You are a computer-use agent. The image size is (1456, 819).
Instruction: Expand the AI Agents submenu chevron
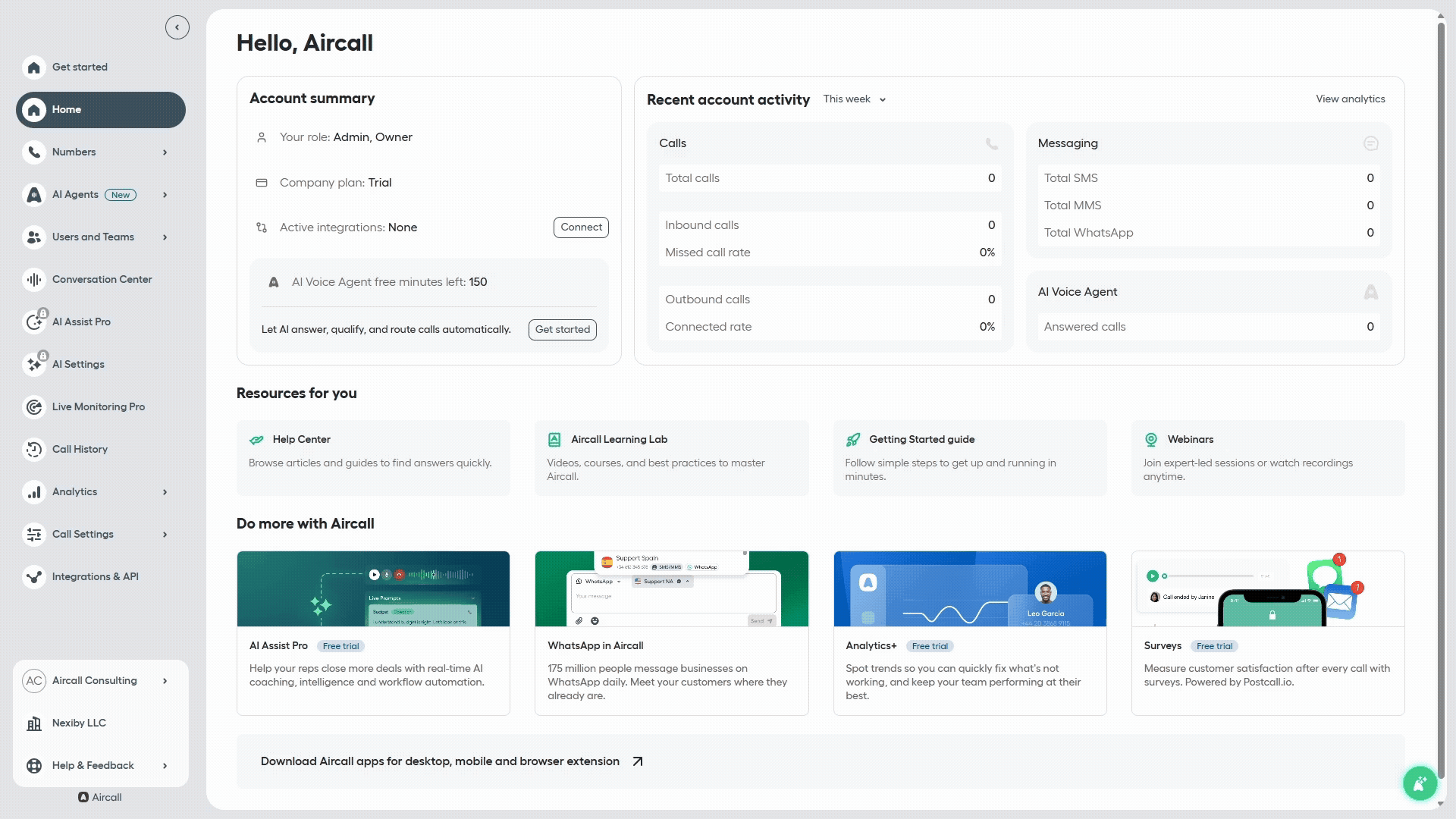coord(165,195)
